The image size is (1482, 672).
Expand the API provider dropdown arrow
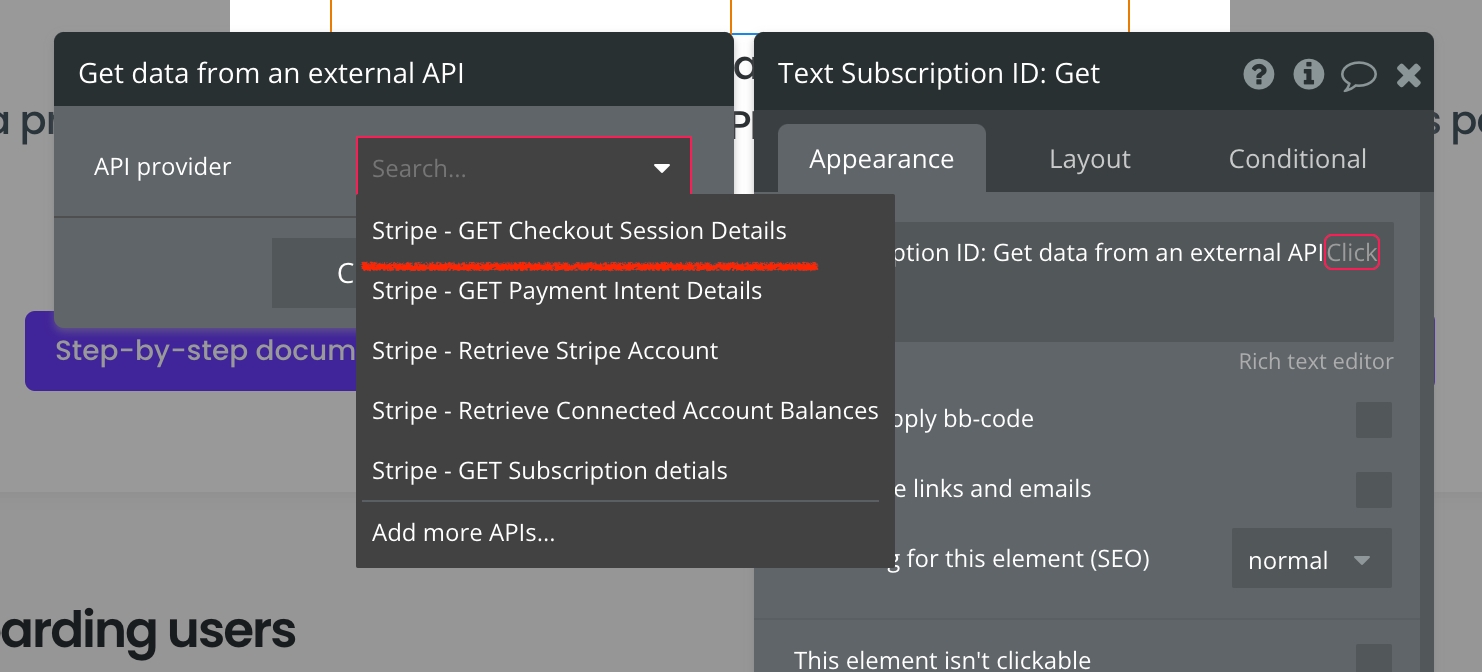pyautogui.click(x=662, y=168)
